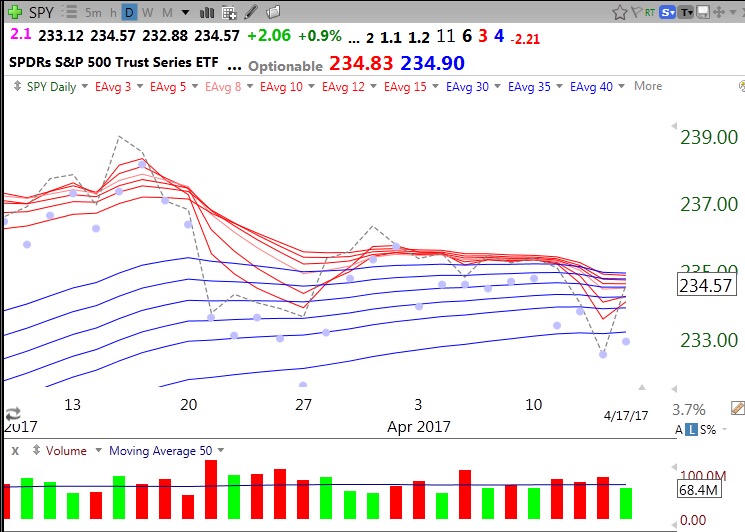Click the pencil ruler icon beside 3.7%
The width and height of the screenshot is (745, 532).
(737, 408)
